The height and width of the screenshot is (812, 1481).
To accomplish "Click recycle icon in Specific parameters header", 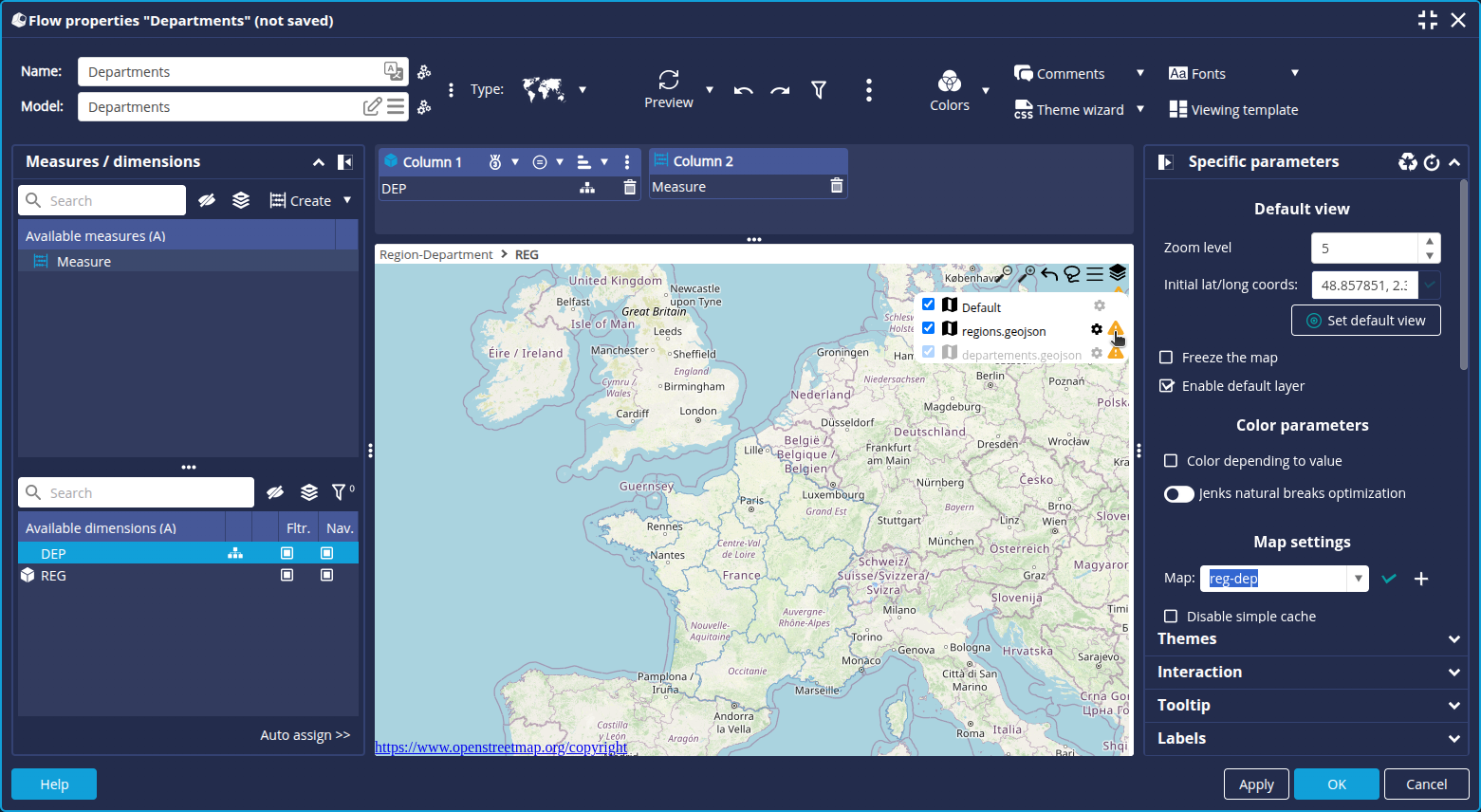I will pyautogui.click(x=1408, y=162).
